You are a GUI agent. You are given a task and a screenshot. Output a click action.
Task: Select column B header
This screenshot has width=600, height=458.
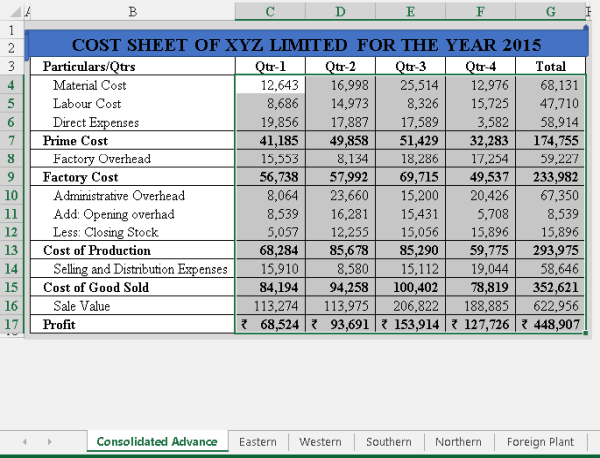click(133, 11)
